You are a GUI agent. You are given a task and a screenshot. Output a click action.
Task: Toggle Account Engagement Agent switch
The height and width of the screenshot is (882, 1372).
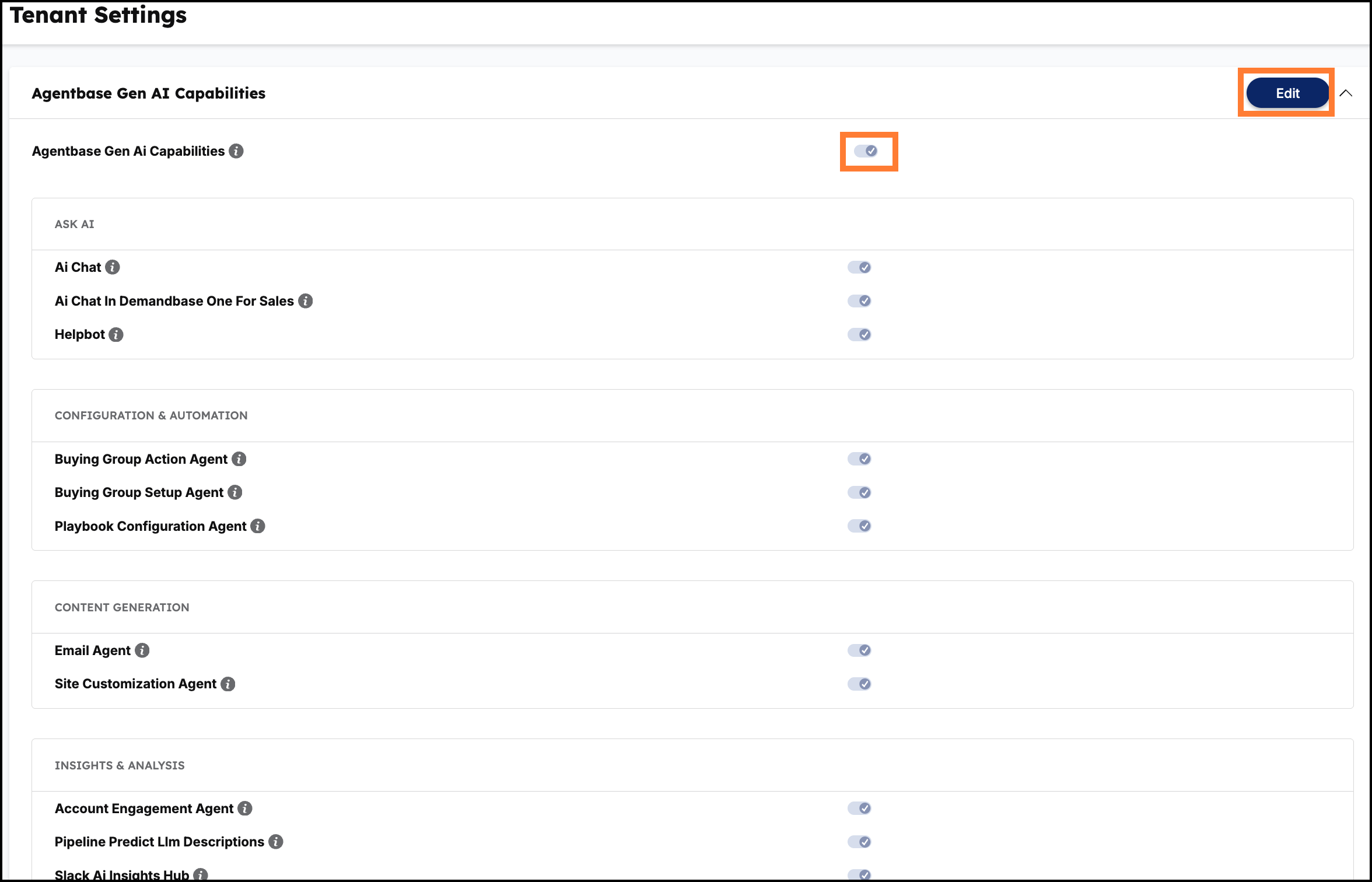(859, 808)
